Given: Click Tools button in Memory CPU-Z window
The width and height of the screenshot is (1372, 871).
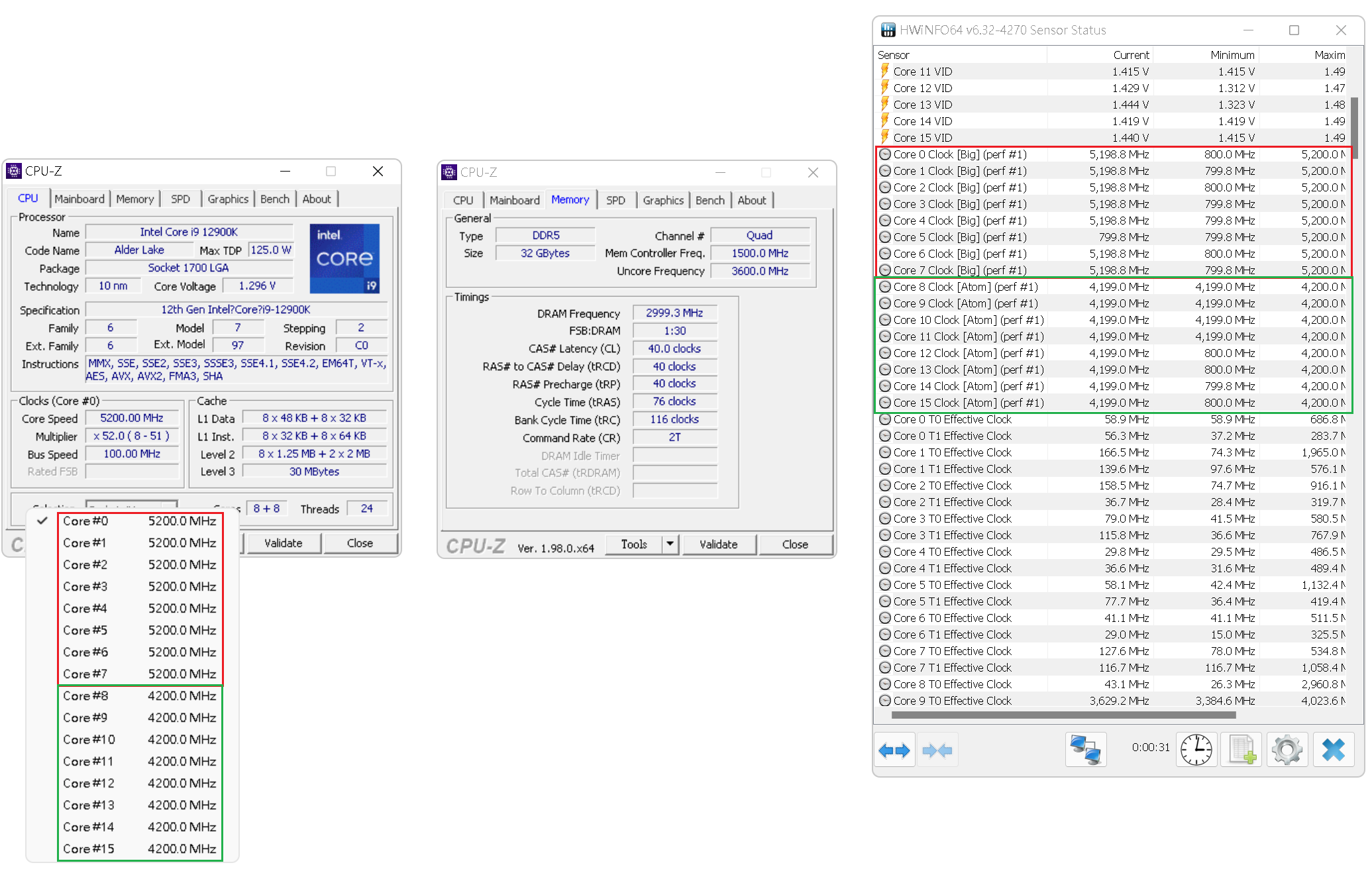Looking at the screenshot, I should (x=634, y=544).
